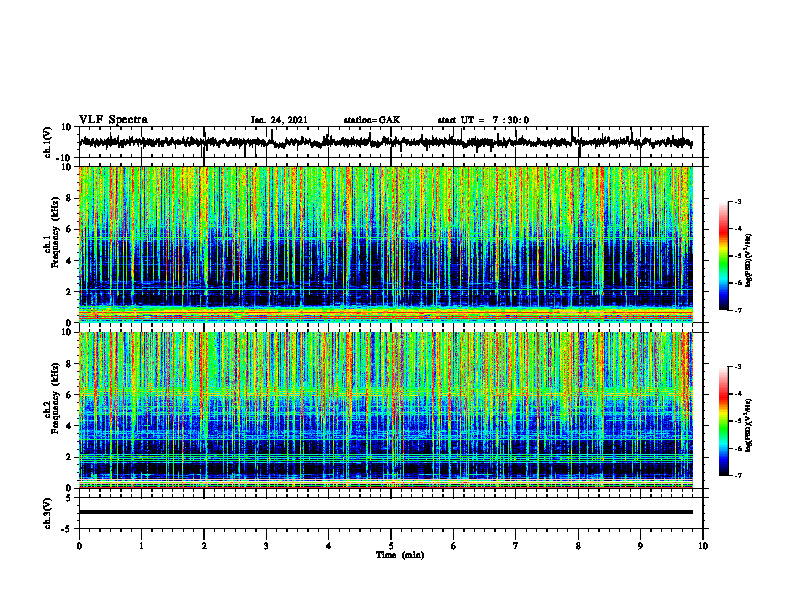The height and width of the screenshot is (612, 792).
Task: Click the ch.1 colorbar "log(PSD)" units label
Action: [749, 261]
